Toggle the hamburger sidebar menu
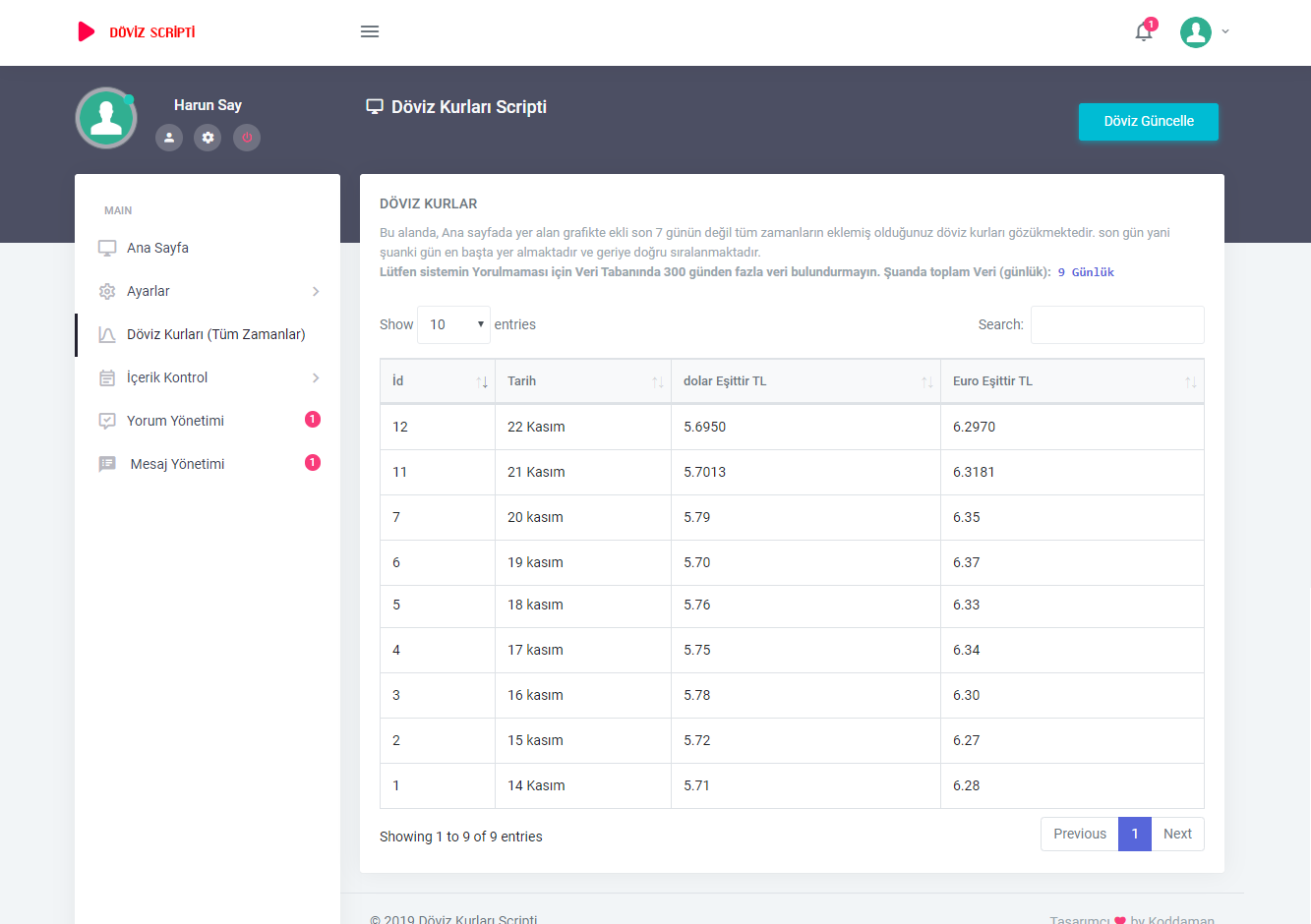Screen dimensions: 1311x924 [x=370, y=31]
